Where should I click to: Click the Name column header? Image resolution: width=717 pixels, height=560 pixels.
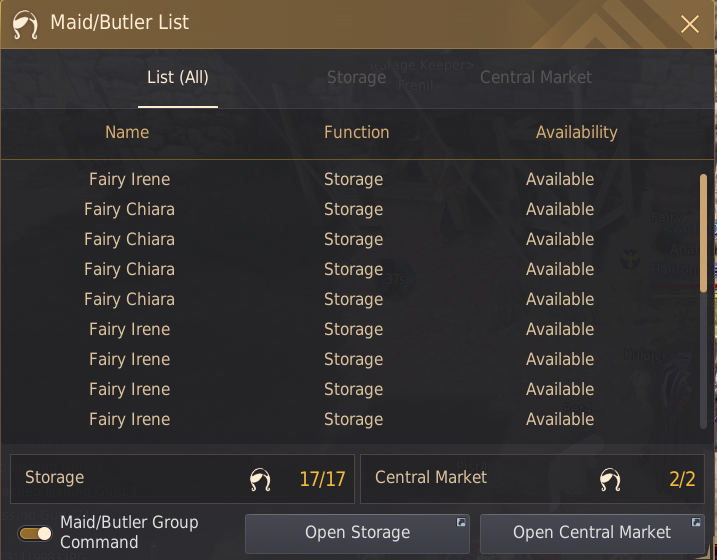(x=127, y=132)
